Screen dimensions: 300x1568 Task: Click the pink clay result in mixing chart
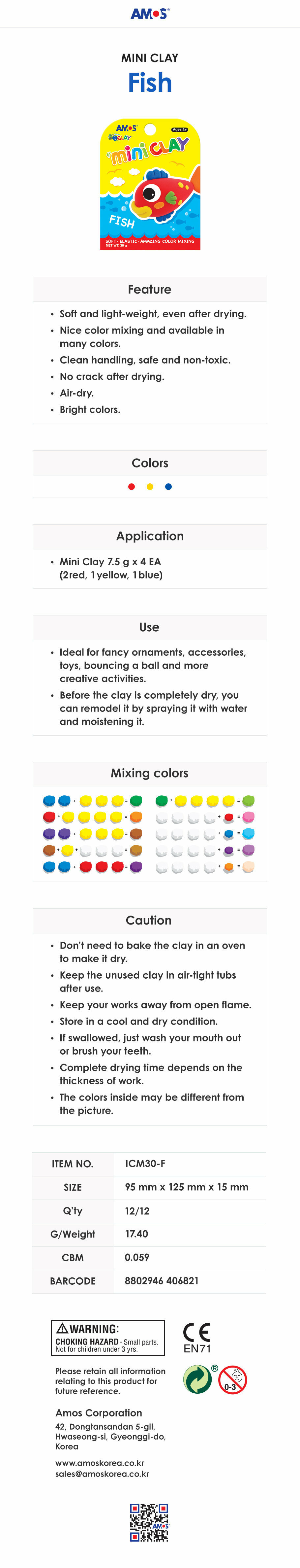(248, 817)
